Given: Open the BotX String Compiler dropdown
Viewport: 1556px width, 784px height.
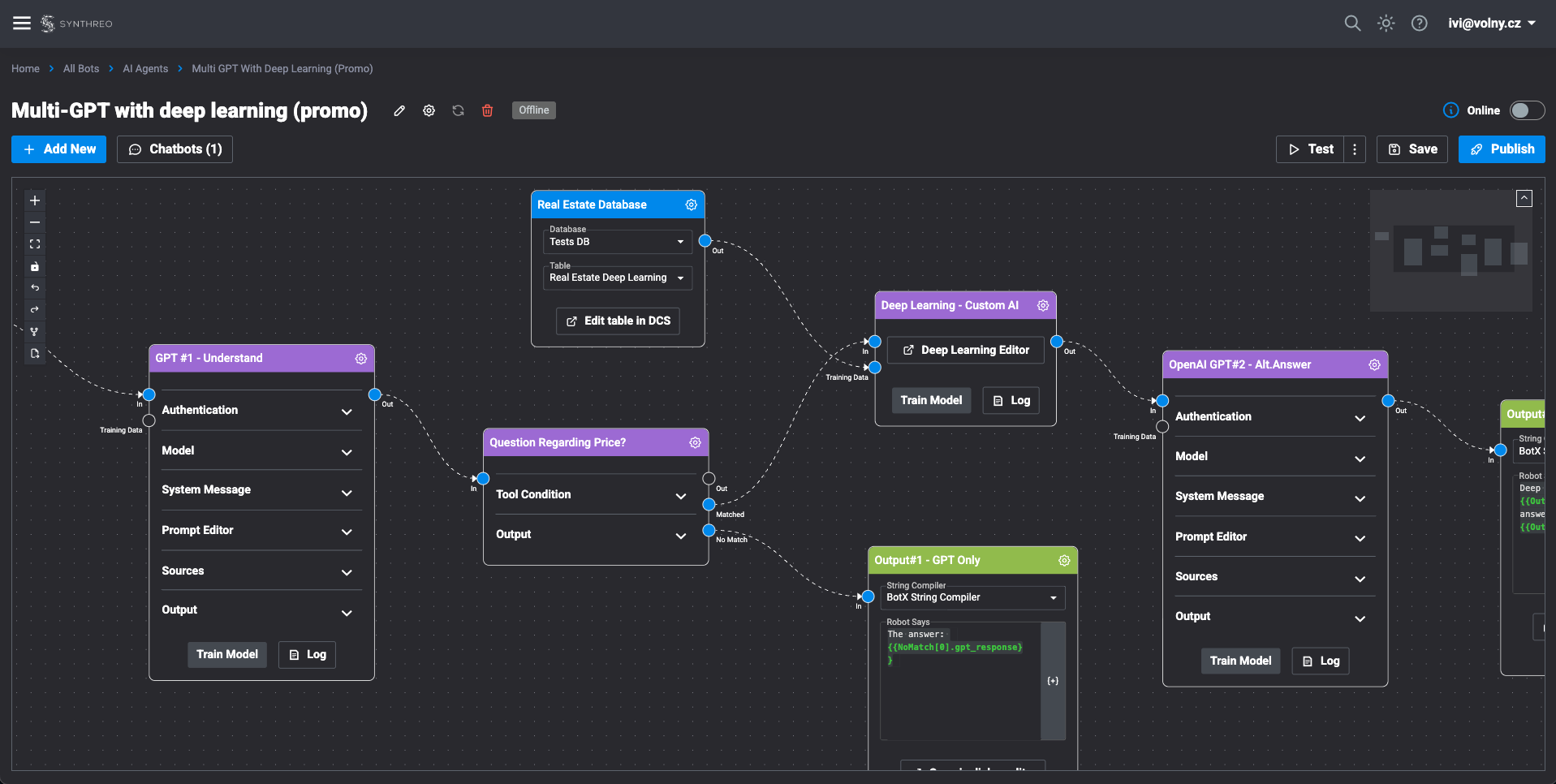Looking at the screenshot, I should pos(972,597).
